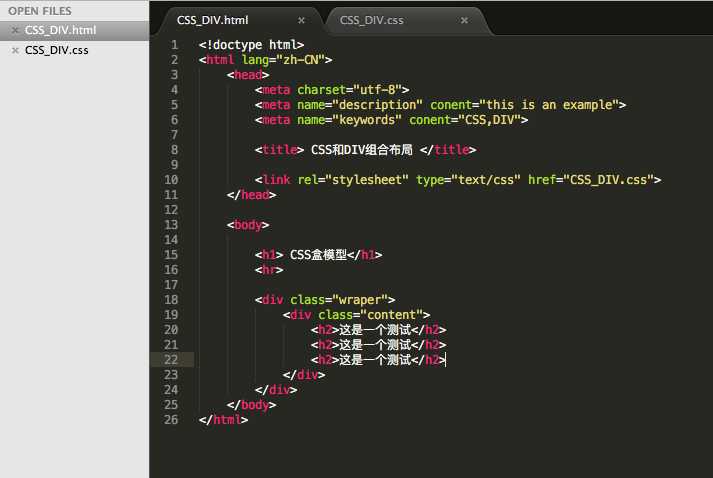Click the wraper class name string
713x478 pixels.
tap(361, 300)
